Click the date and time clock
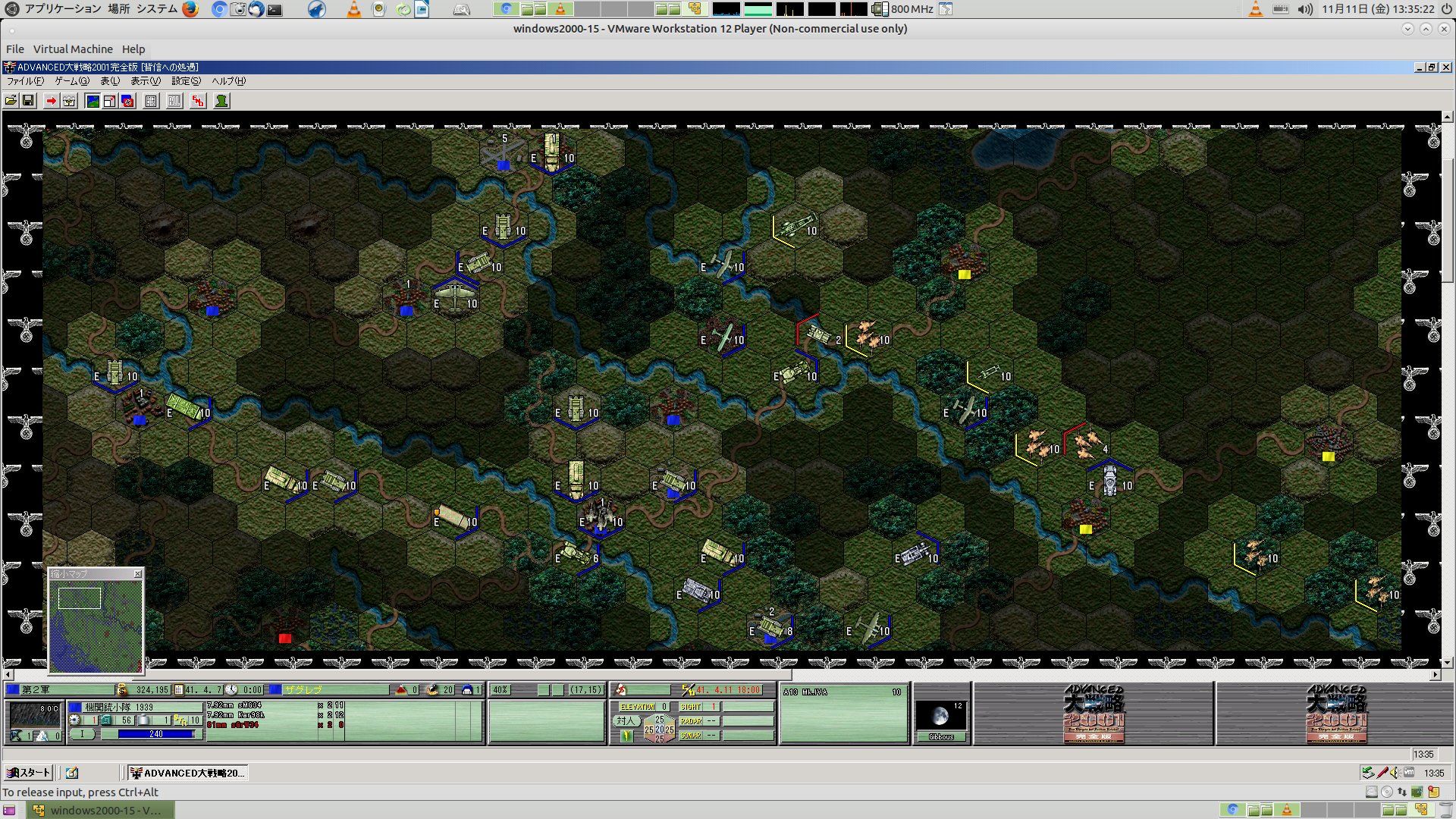 click(x=1378, y=9)
